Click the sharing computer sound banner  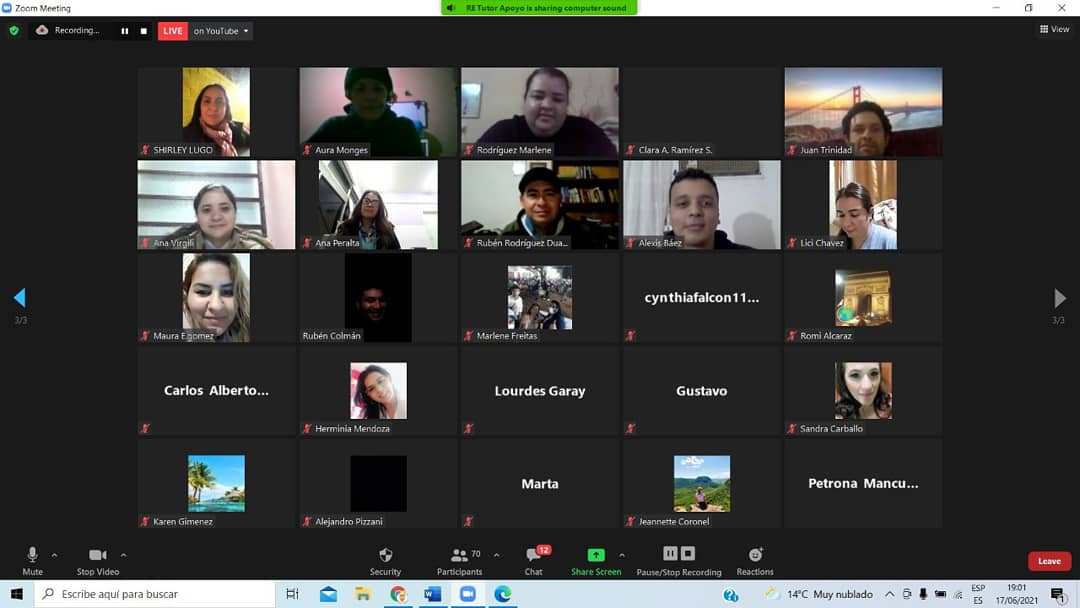tap(539, 8)
